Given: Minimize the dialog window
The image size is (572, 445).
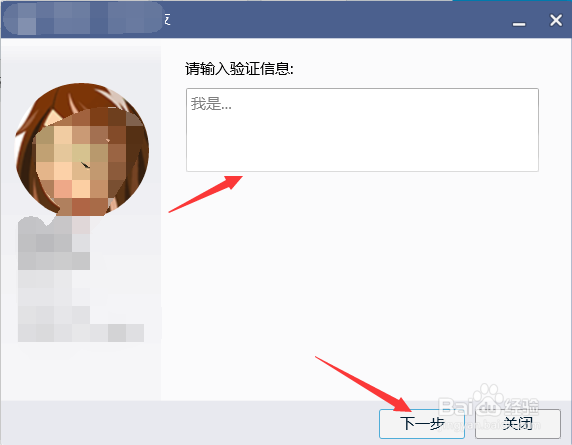Looking at the screenshot, I should point(519,24).
